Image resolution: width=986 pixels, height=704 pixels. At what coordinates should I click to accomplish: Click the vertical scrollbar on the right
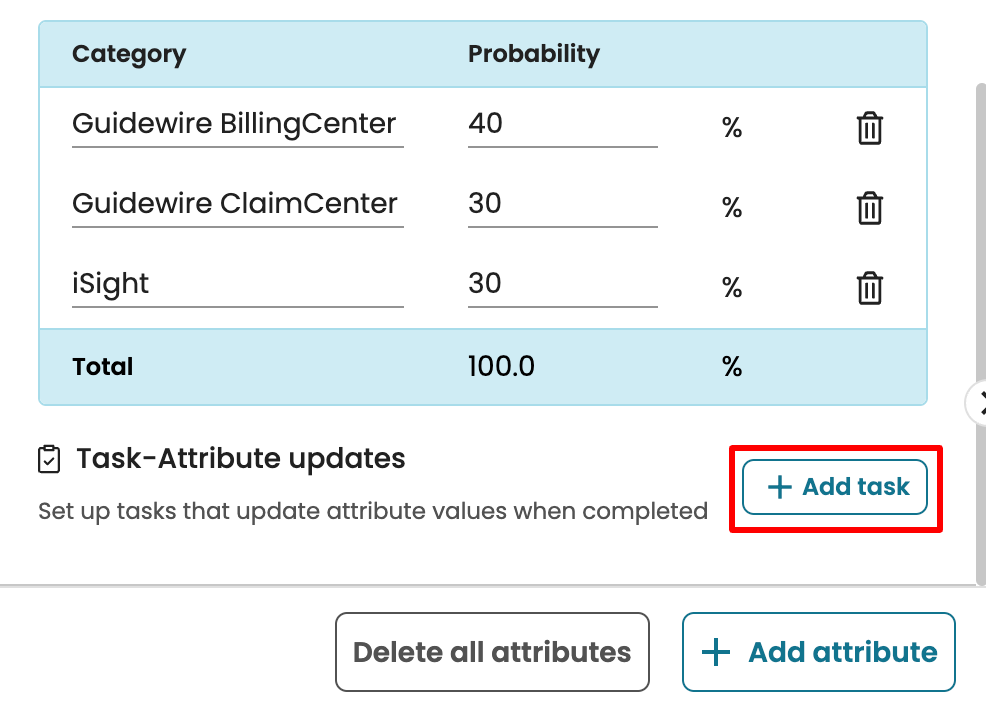[980, 250]
